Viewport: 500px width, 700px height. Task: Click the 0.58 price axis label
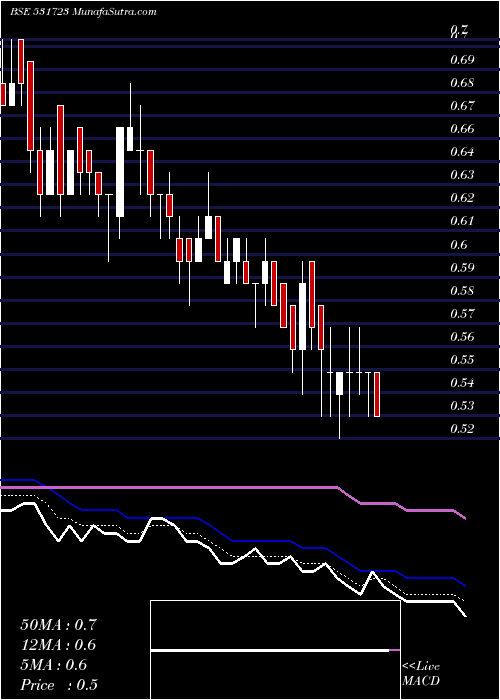pyautogui.click(x=462, y=291)
